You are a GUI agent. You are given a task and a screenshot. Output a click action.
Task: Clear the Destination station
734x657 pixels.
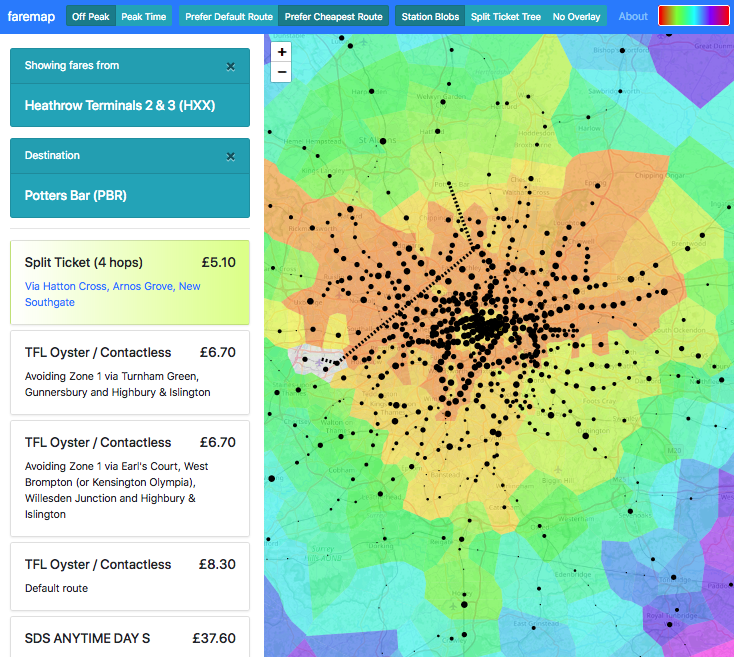pos(230,156)
